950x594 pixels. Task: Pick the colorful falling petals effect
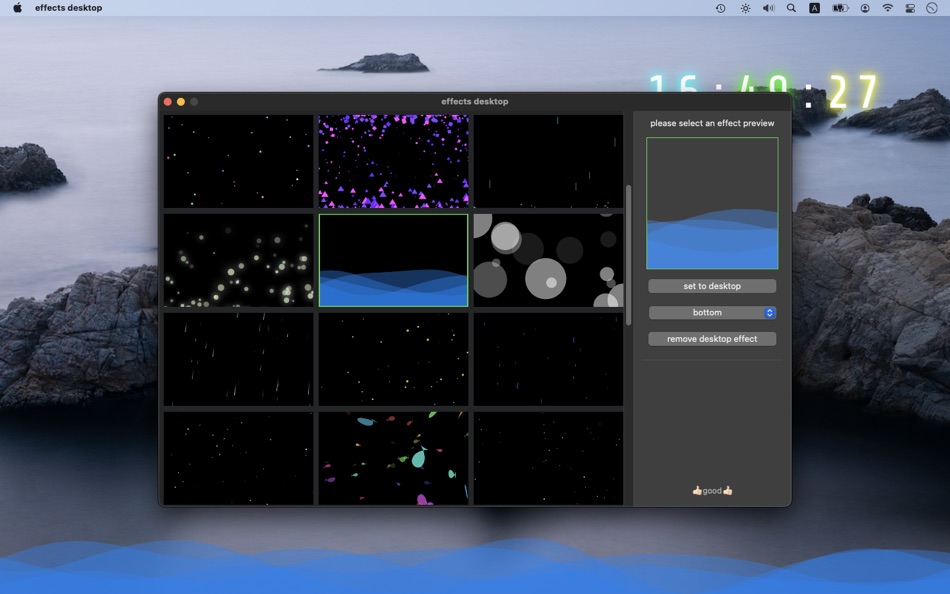pos(393,457)
